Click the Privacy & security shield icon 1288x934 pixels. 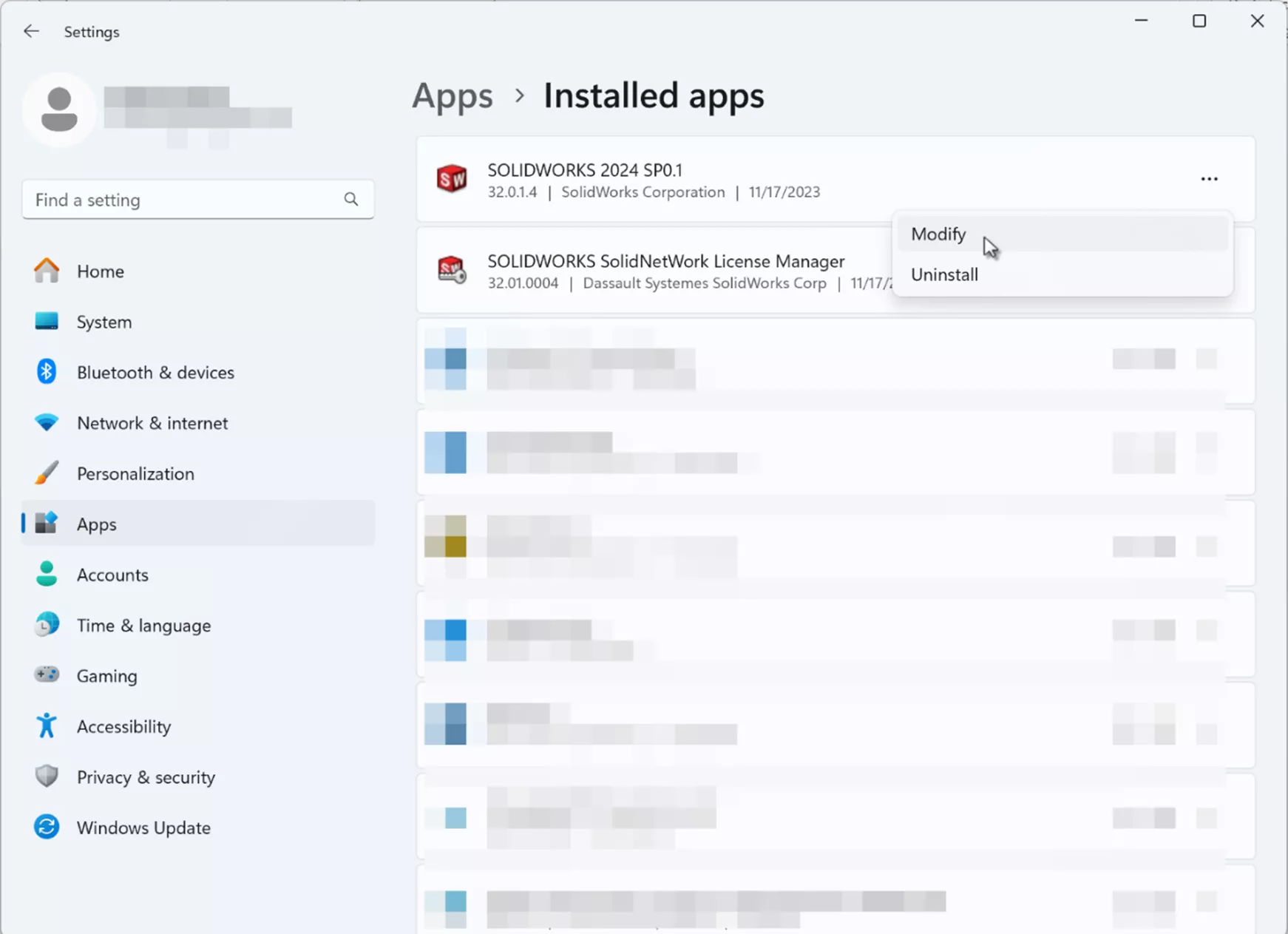[x=47, y=776]
